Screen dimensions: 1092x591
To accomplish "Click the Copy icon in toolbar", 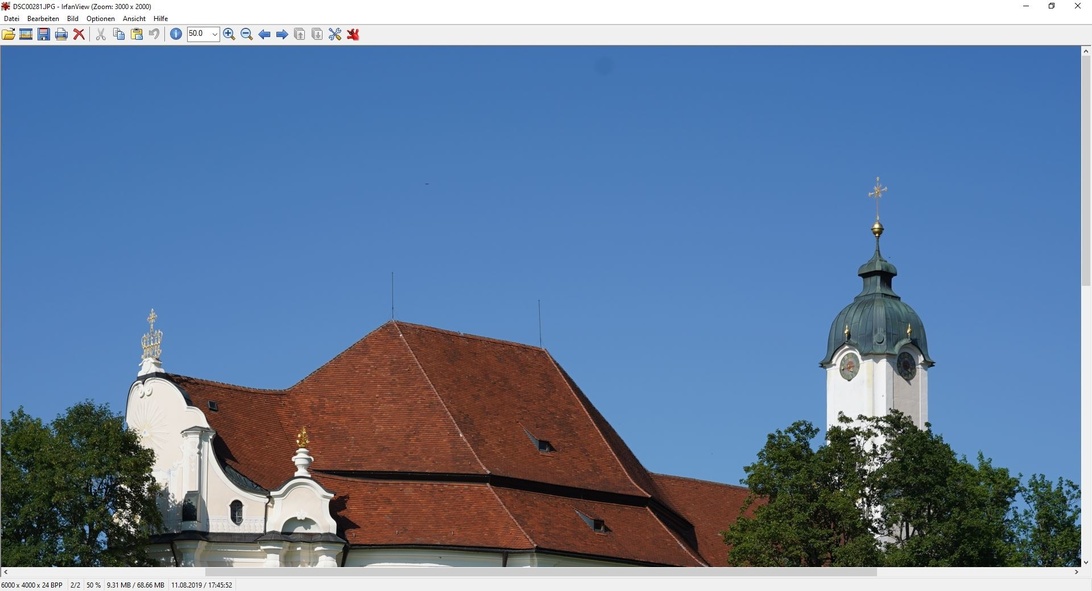I will click(x=119, y=34).
